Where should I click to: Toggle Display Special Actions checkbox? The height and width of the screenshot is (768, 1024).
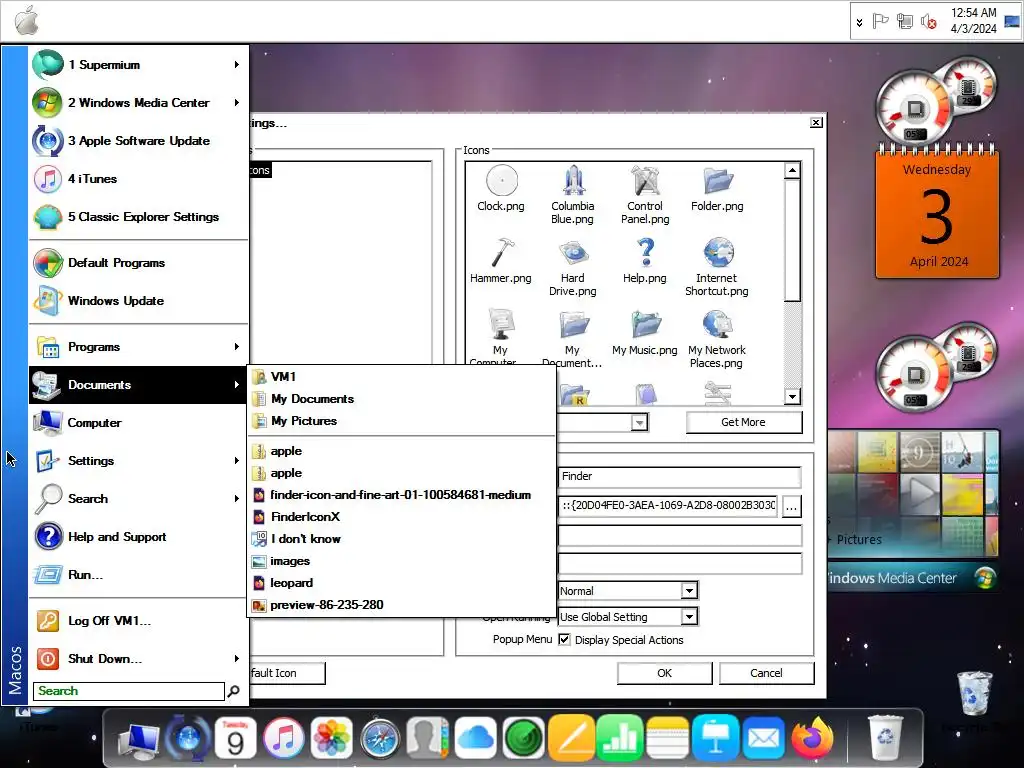tap(564, 640)
